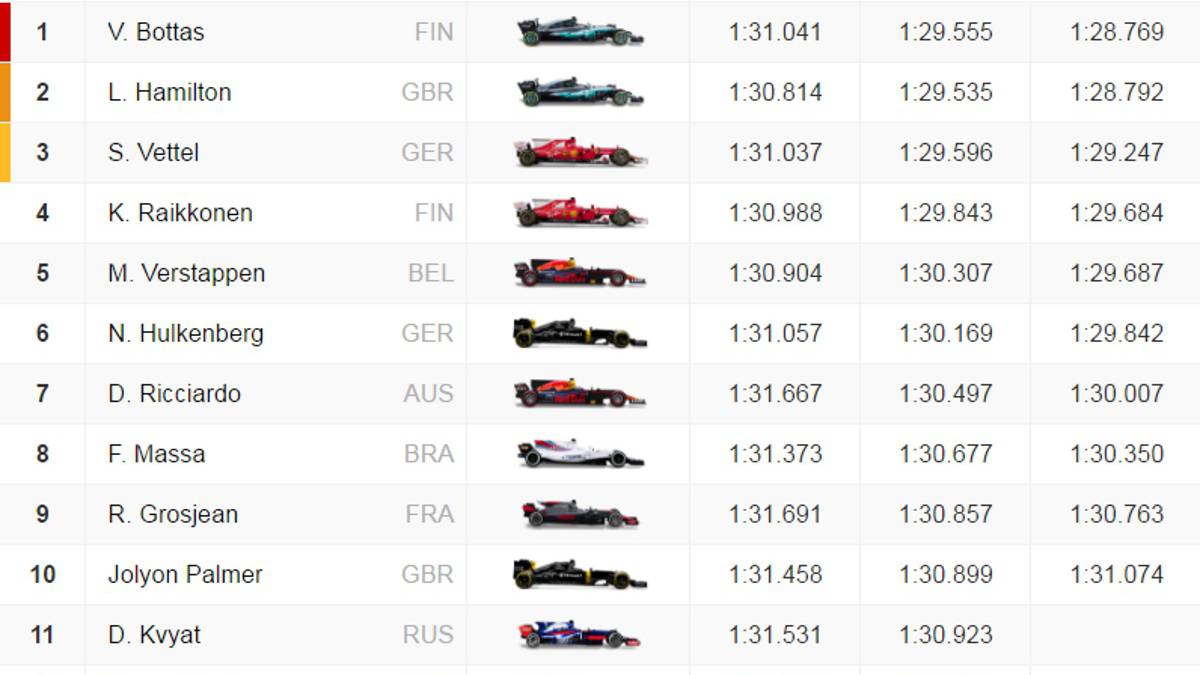The width and height of the screenshot is (1200, 675).
Task: Select Bottas's fastest time 1:28.769
Action: click(1116, 32)
